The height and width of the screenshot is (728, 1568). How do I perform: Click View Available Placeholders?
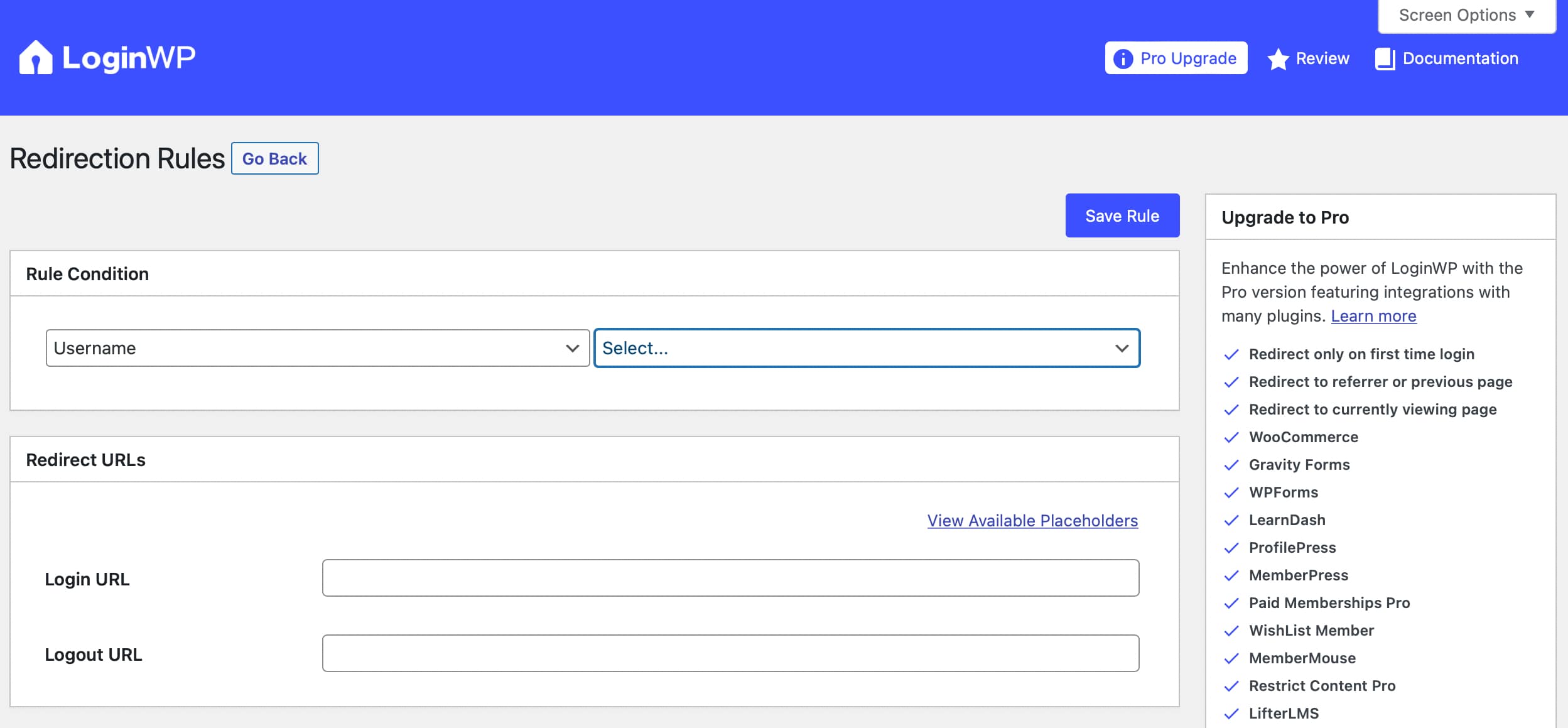[1032, 520]
